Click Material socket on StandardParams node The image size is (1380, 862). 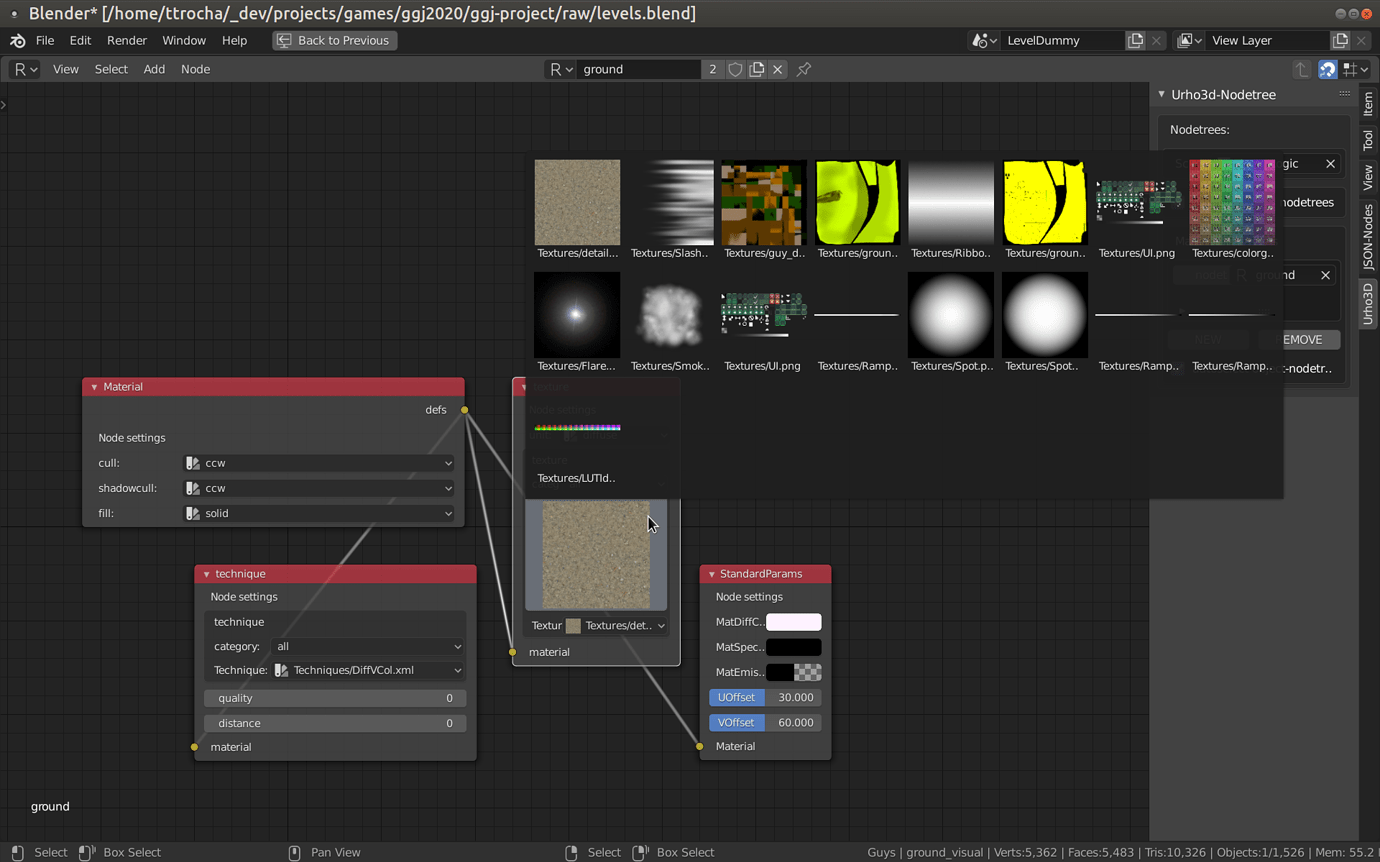[x=699, y=746]
